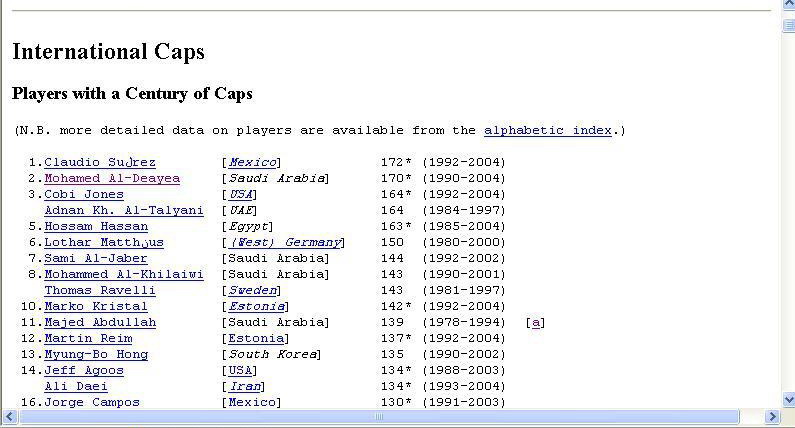Click the vertical scrollbar thumb

[x=789, y=25]
